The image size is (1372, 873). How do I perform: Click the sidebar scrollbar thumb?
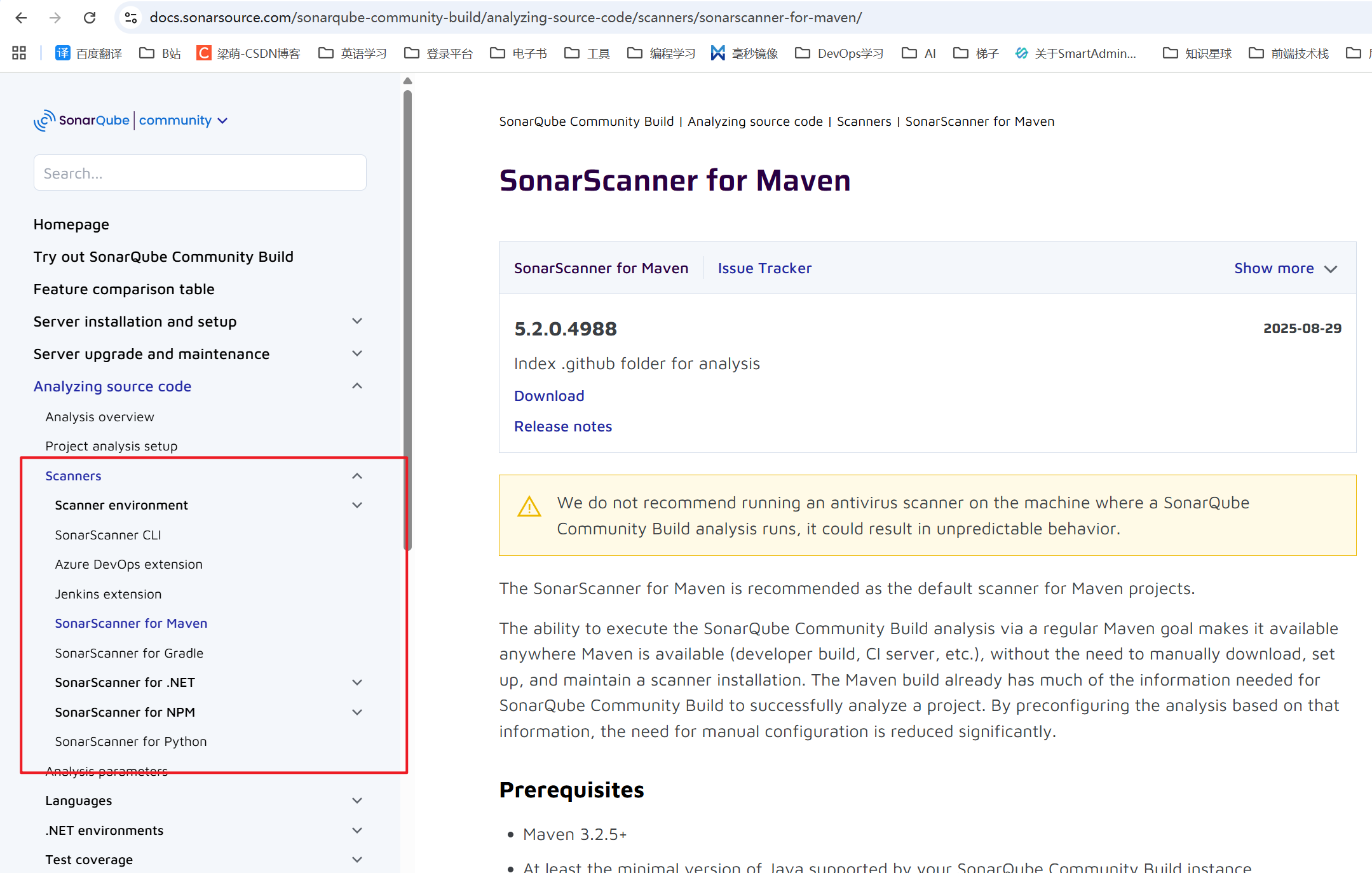(407, 321)
